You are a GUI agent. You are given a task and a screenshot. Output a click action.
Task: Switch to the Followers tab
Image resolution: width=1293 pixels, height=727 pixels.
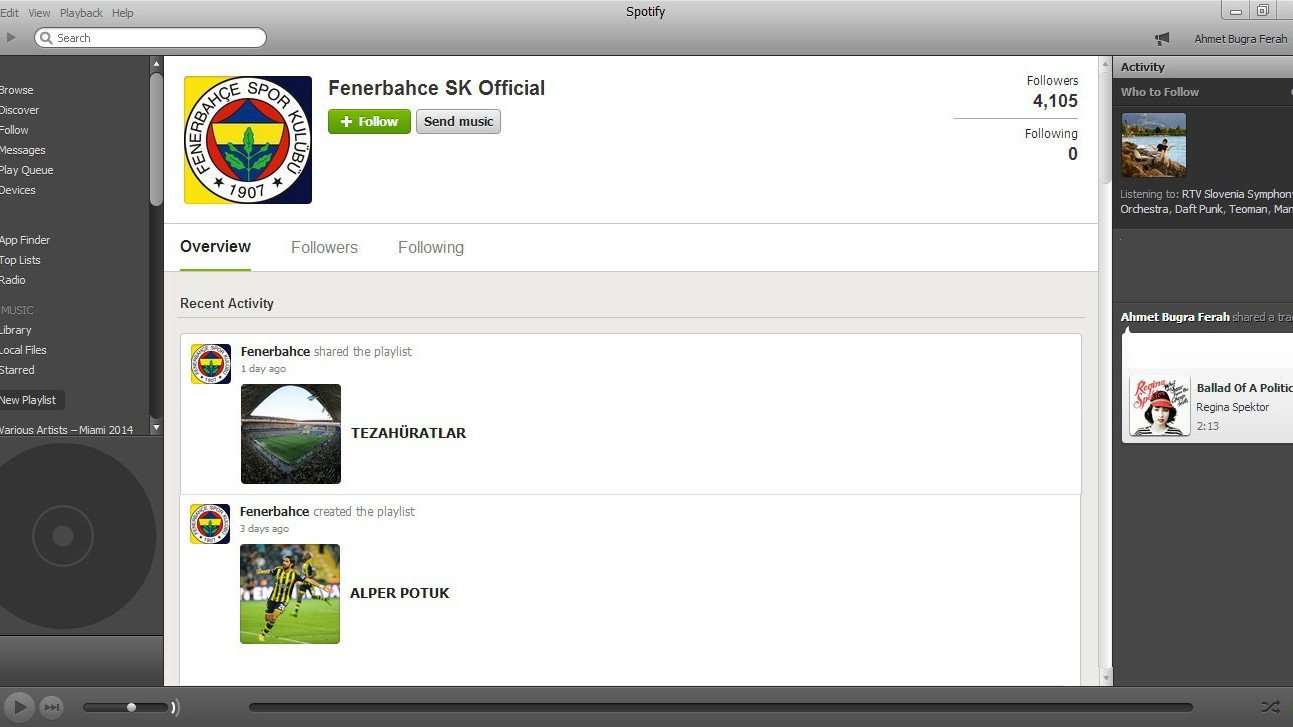(x=324, y=247)
